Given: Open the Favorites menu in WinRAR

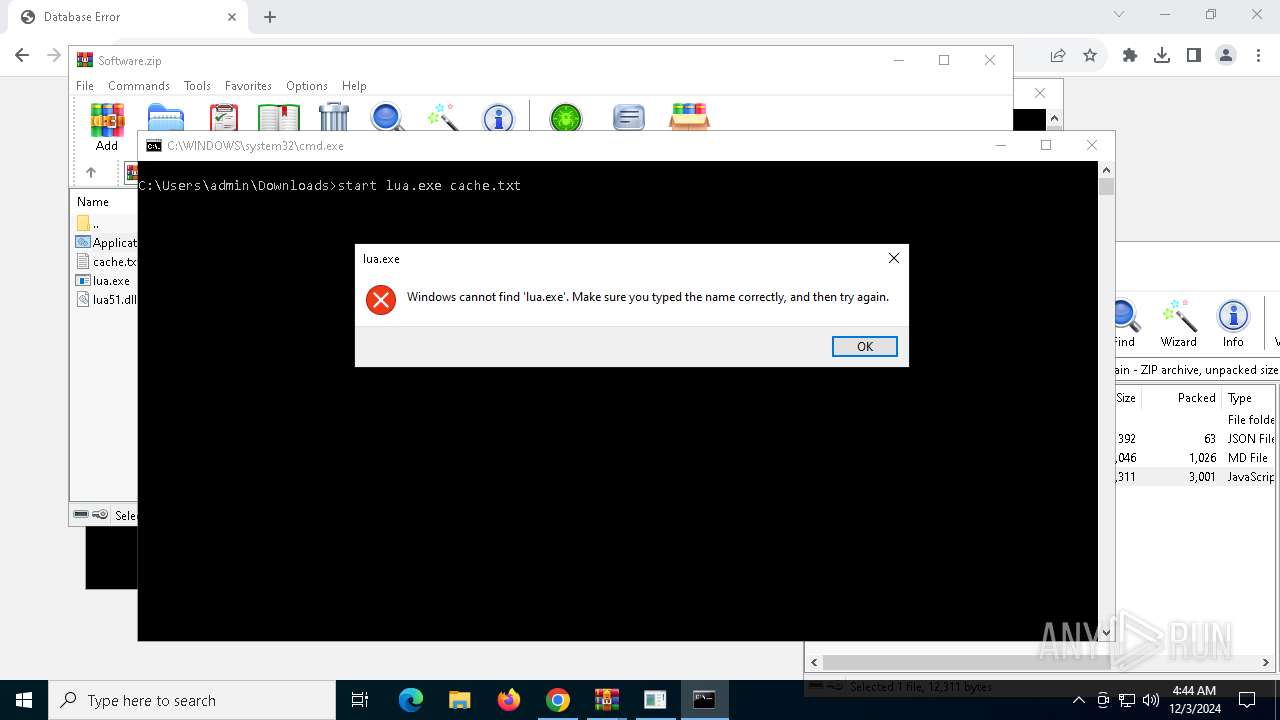Looking at the screenshot, I should coord(248,86).
